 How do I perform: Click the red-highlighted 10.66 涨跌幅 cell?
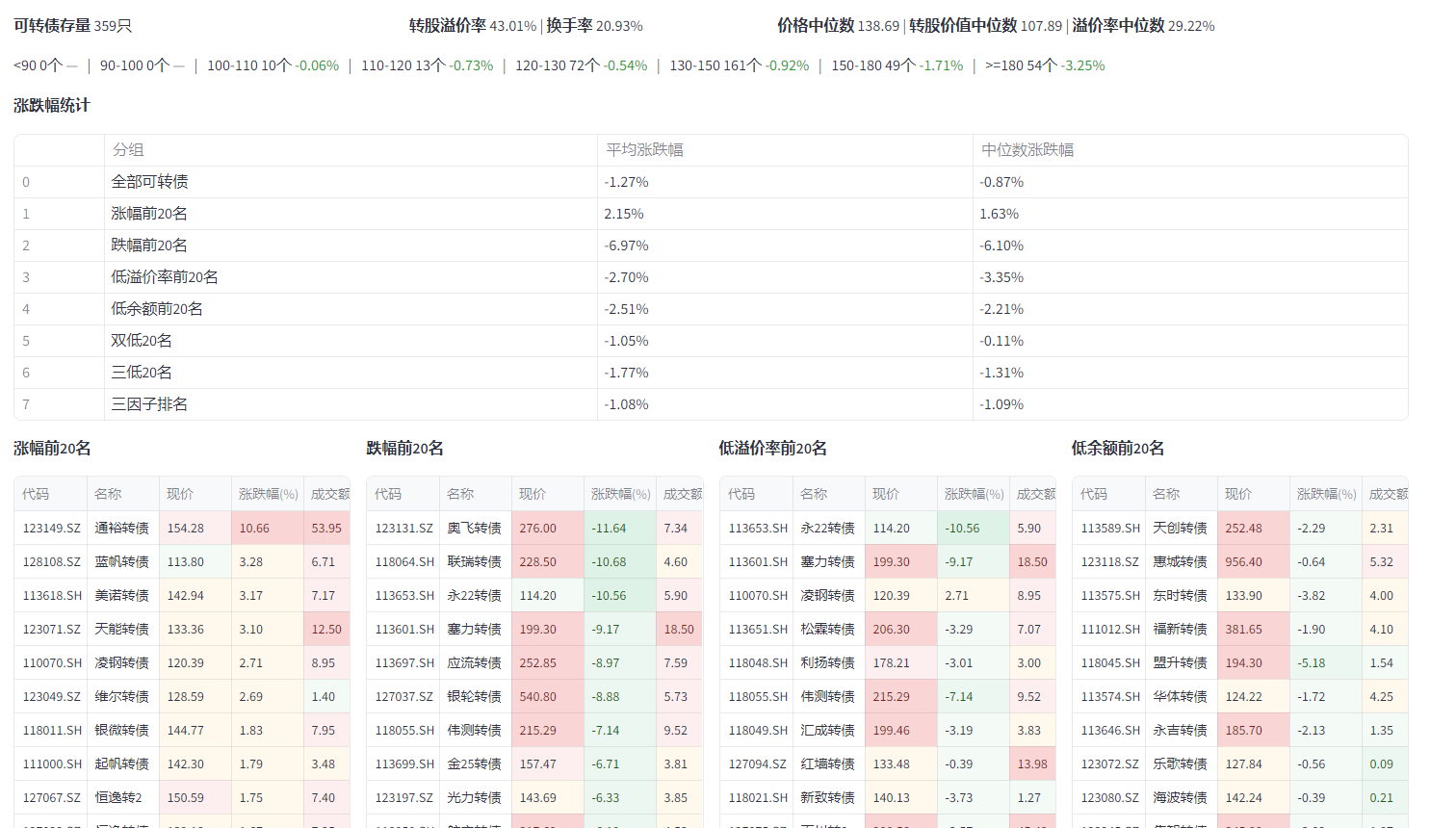click(x=254, y=528)
